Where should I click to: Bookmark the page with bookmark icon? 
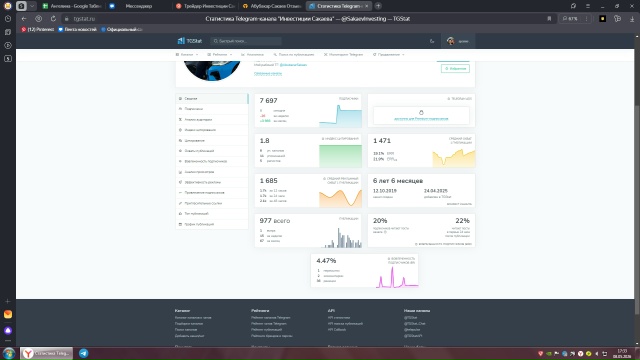[549, 19]
